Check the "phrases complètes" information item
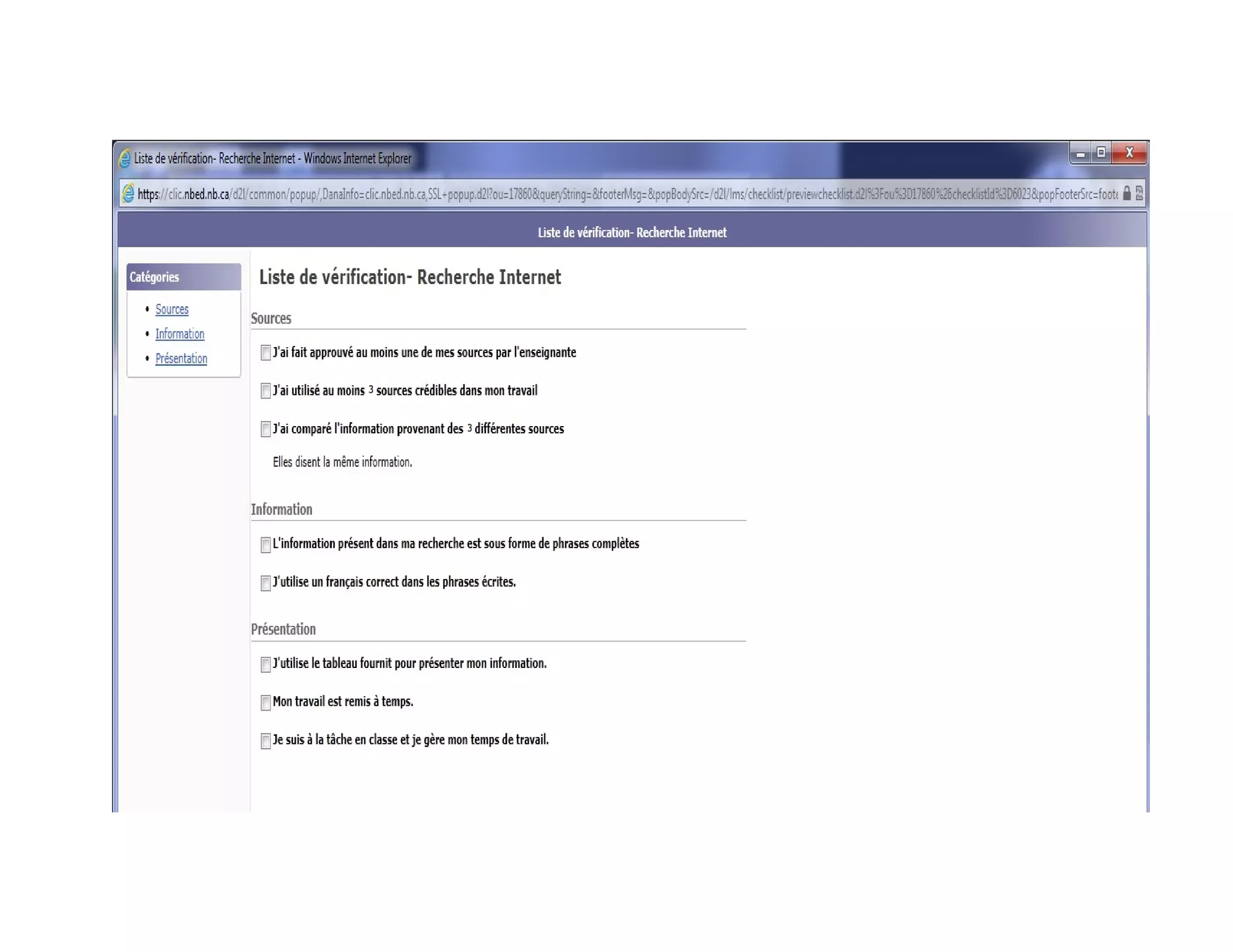 (266, 545)
